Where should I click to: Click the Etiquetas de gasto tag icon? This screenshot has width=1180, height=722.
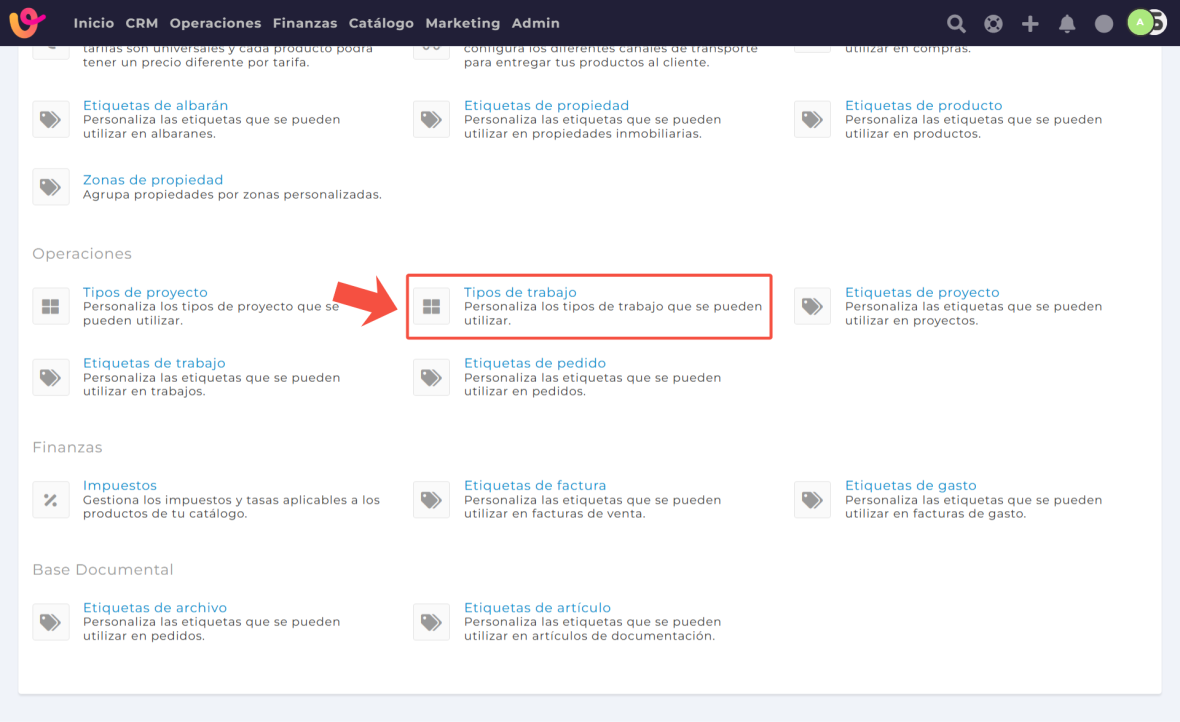point(812,500)
